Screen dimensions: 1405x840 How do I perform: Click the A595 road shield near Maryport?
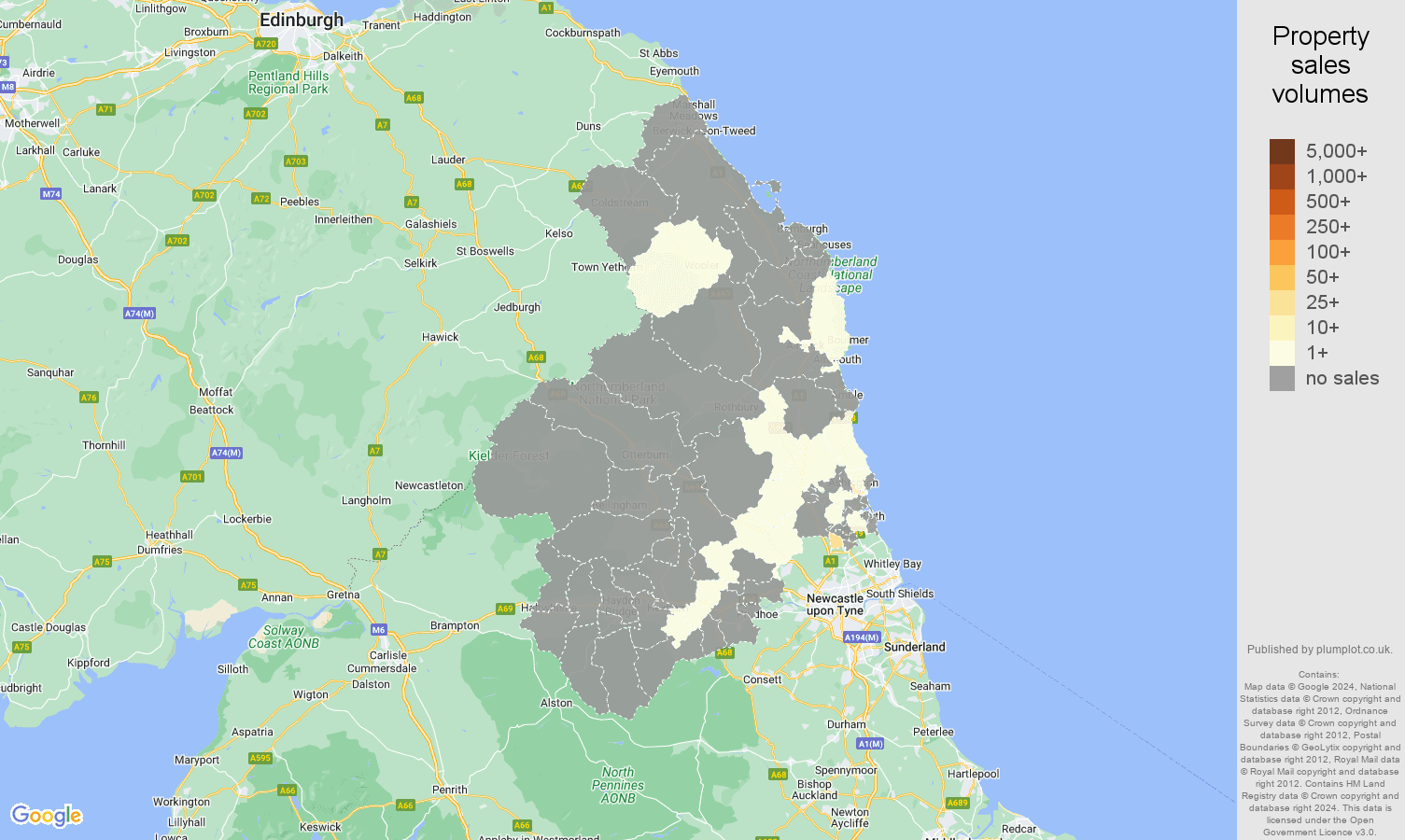(260, 758)
